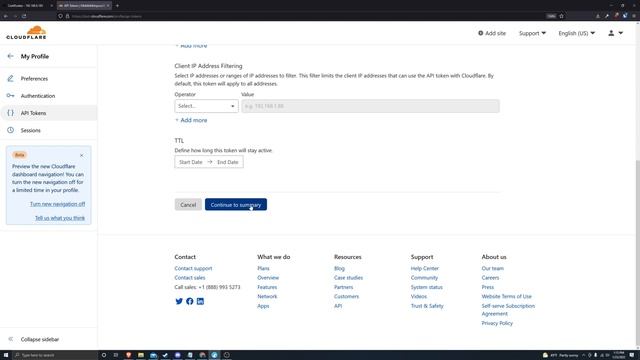Open Our team footer link
This screenshot has width=640, height=360.
[493, 268]
